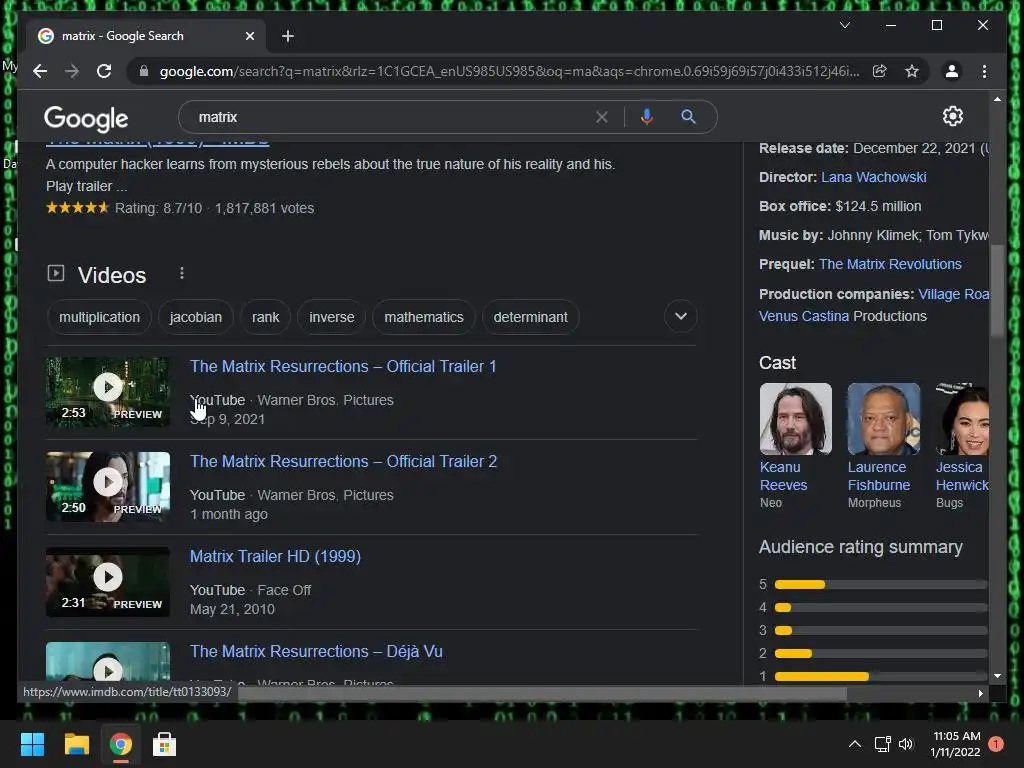Open Matrix Trailer HD (1999) link
This screenshot has height=768, width=1024.
pos(275,556)
